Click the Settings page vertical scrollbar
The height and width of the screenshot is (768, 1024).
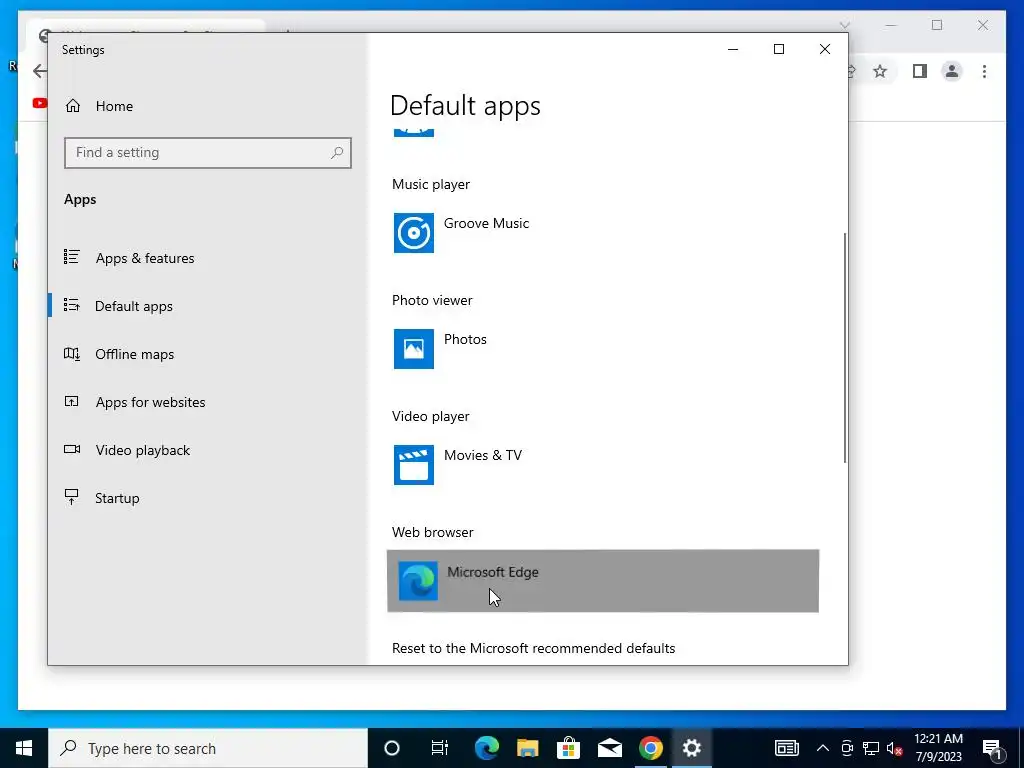tap(845, 348)
